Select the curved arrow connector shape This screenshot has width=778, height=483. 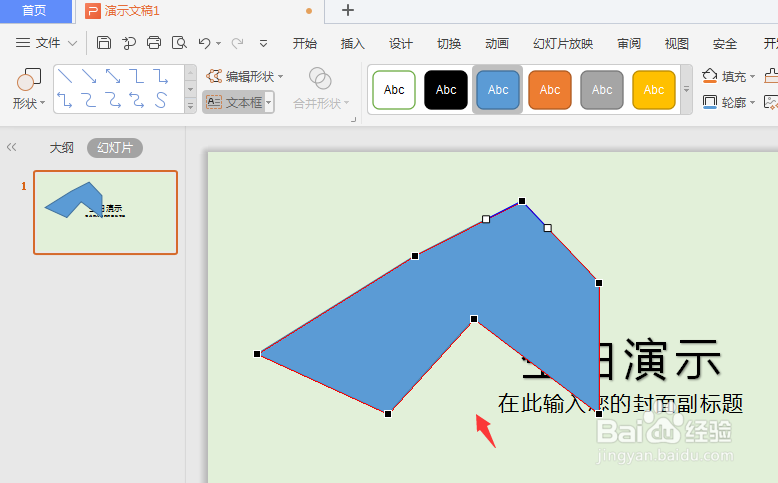click(114, 100)
